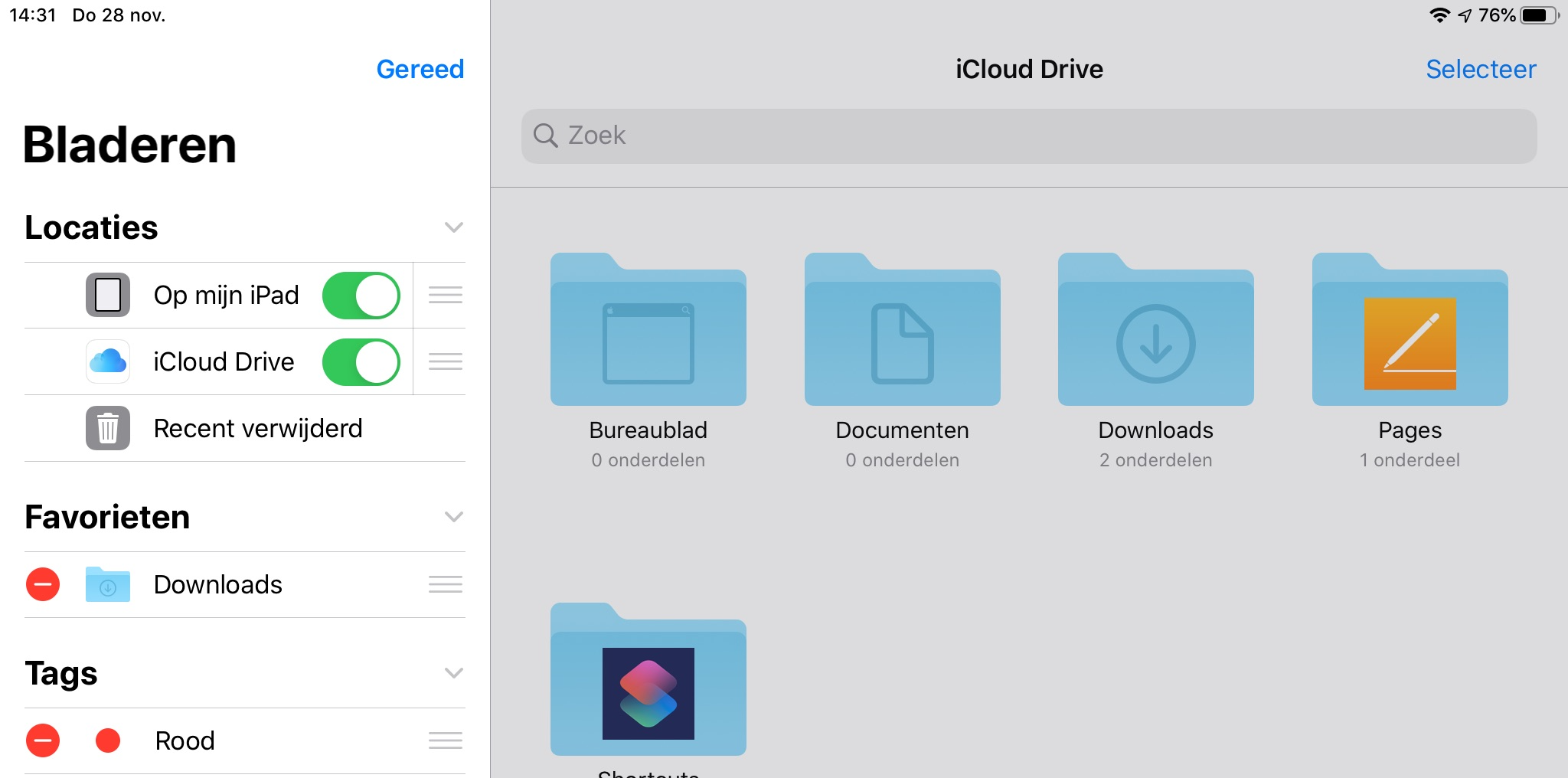Open the Documenten folder
Viewport: 1568px width, 778px height.
coord(902,331)
